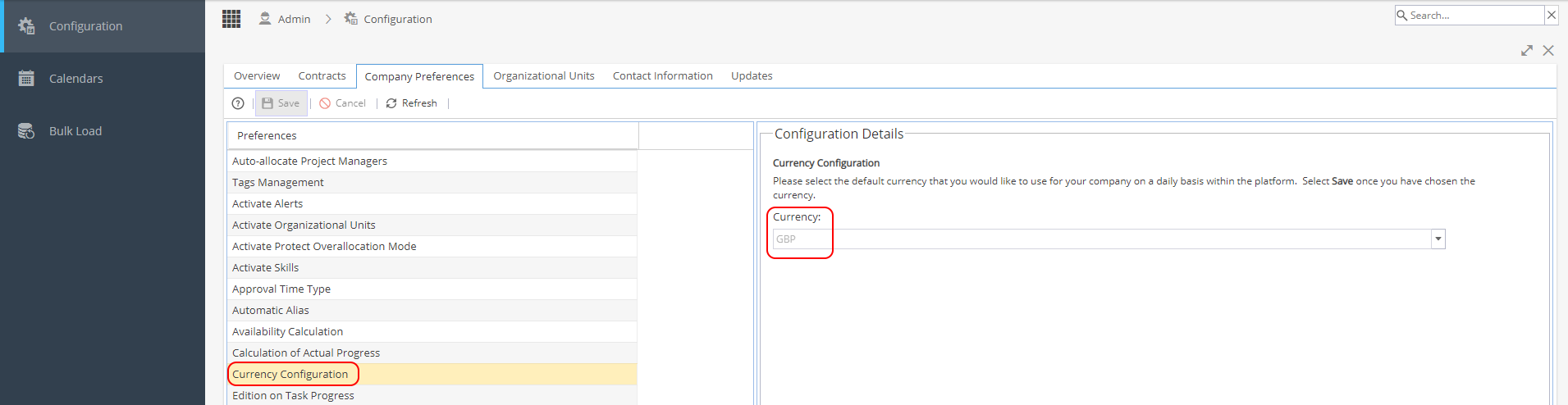Switch to the Overview tab
Image resolution: width=1568 pixels, height=405 pixels.
point(257,75)
